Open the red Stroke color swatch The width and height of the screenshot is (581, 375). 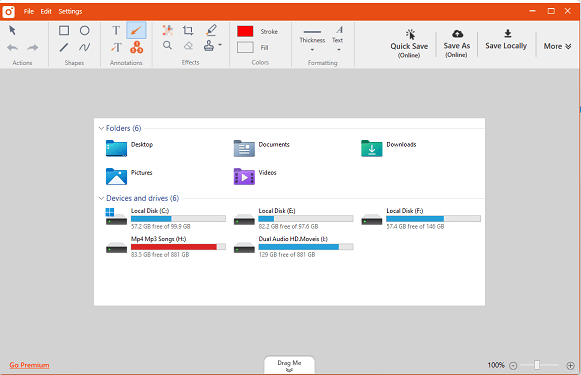pyautogui.click(x=245, y=31)
